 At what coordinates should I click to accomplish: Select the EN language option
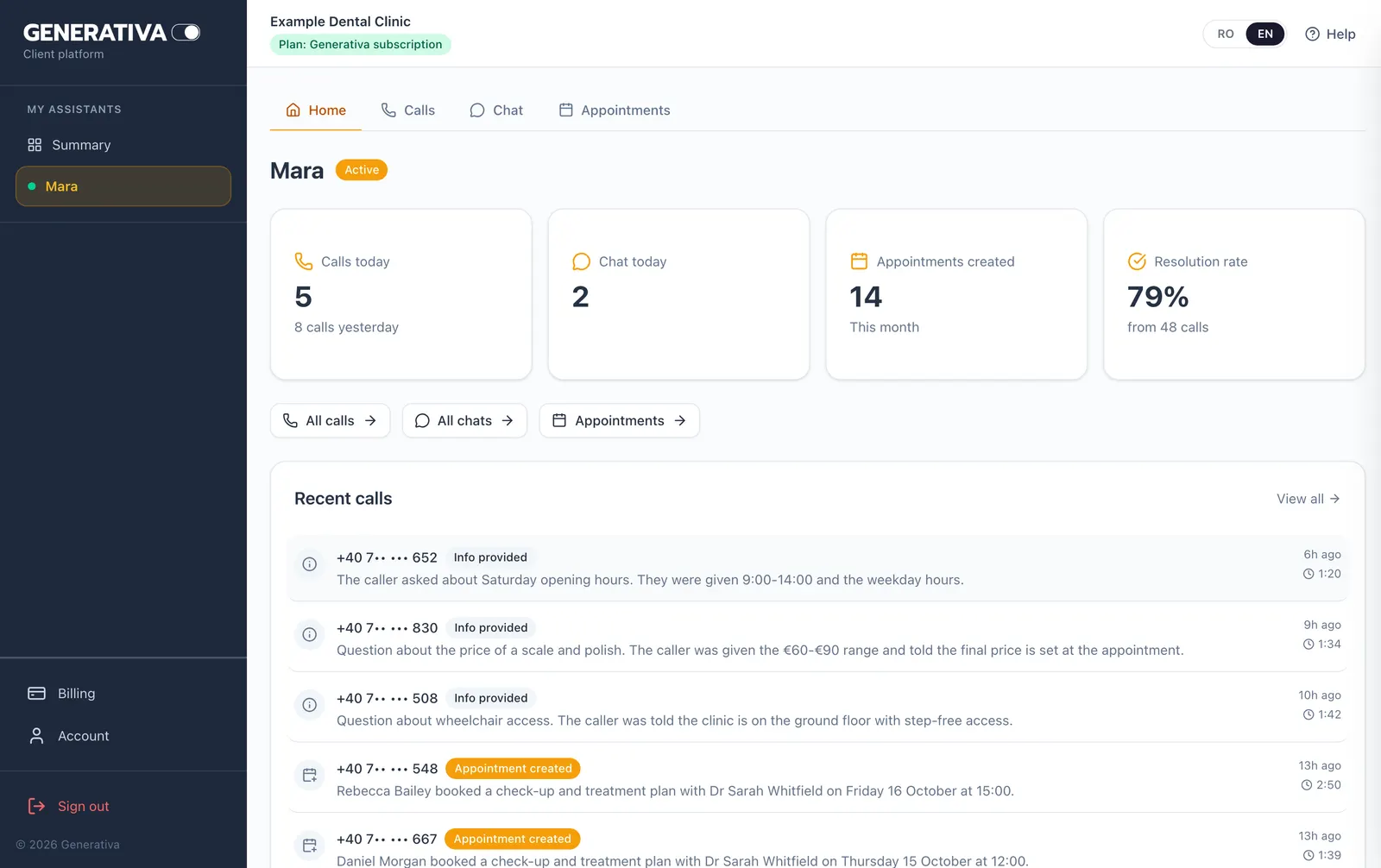point(1265,35)
